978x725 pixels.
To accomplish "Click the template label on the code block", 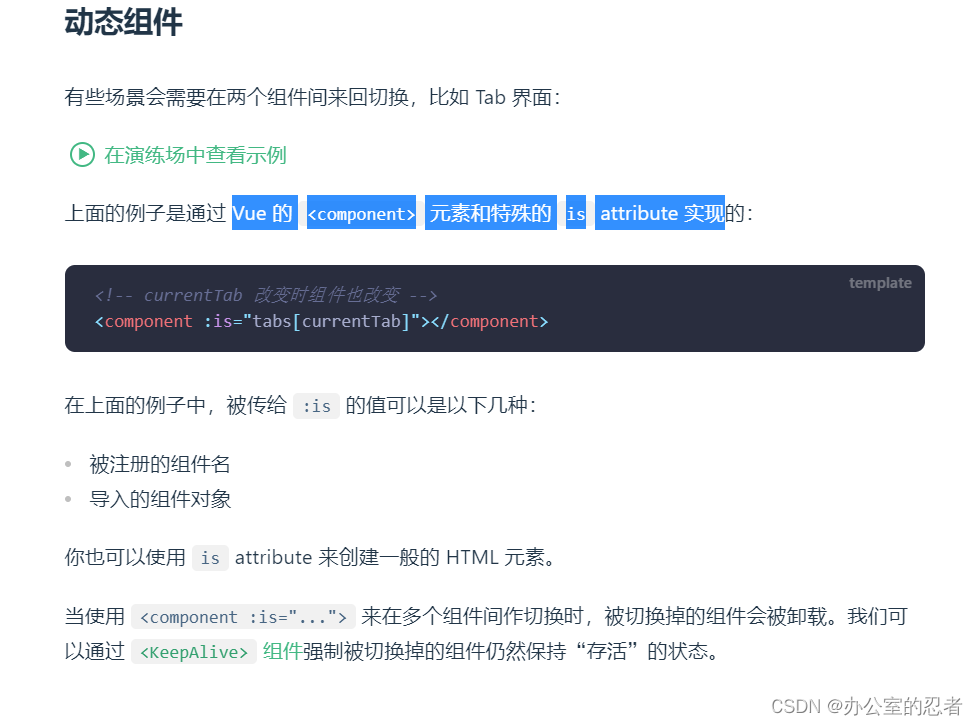I will [x=880, y=282].
